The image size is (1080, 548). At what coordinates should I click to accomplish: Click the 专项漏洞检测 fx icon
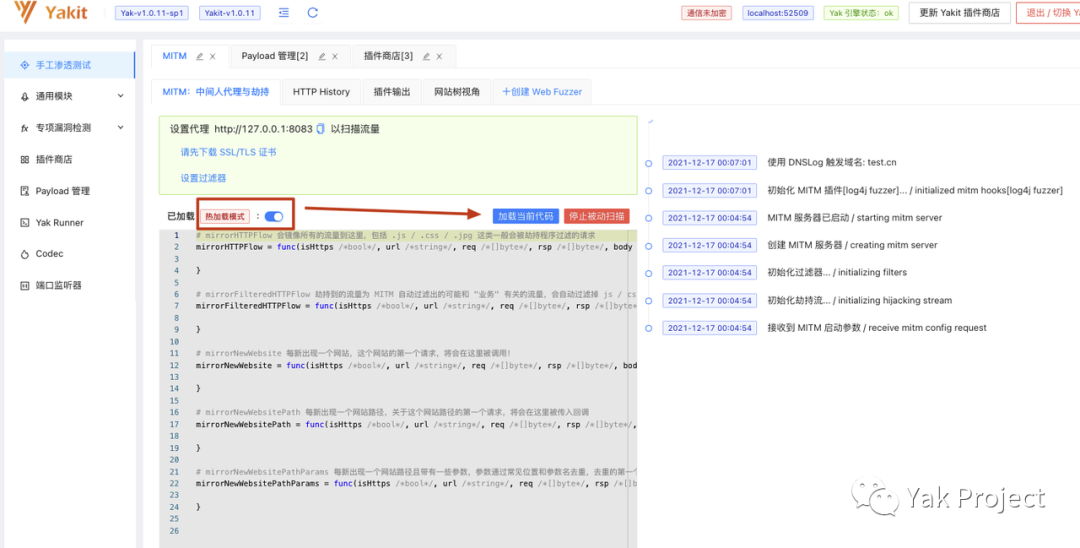pos(24,128)
